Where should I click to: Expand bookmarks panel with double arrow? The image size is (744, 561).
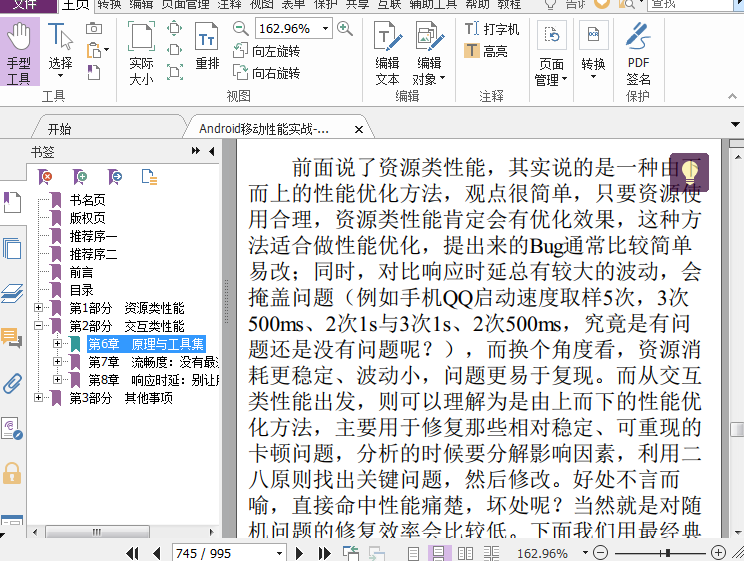[195, 151]
